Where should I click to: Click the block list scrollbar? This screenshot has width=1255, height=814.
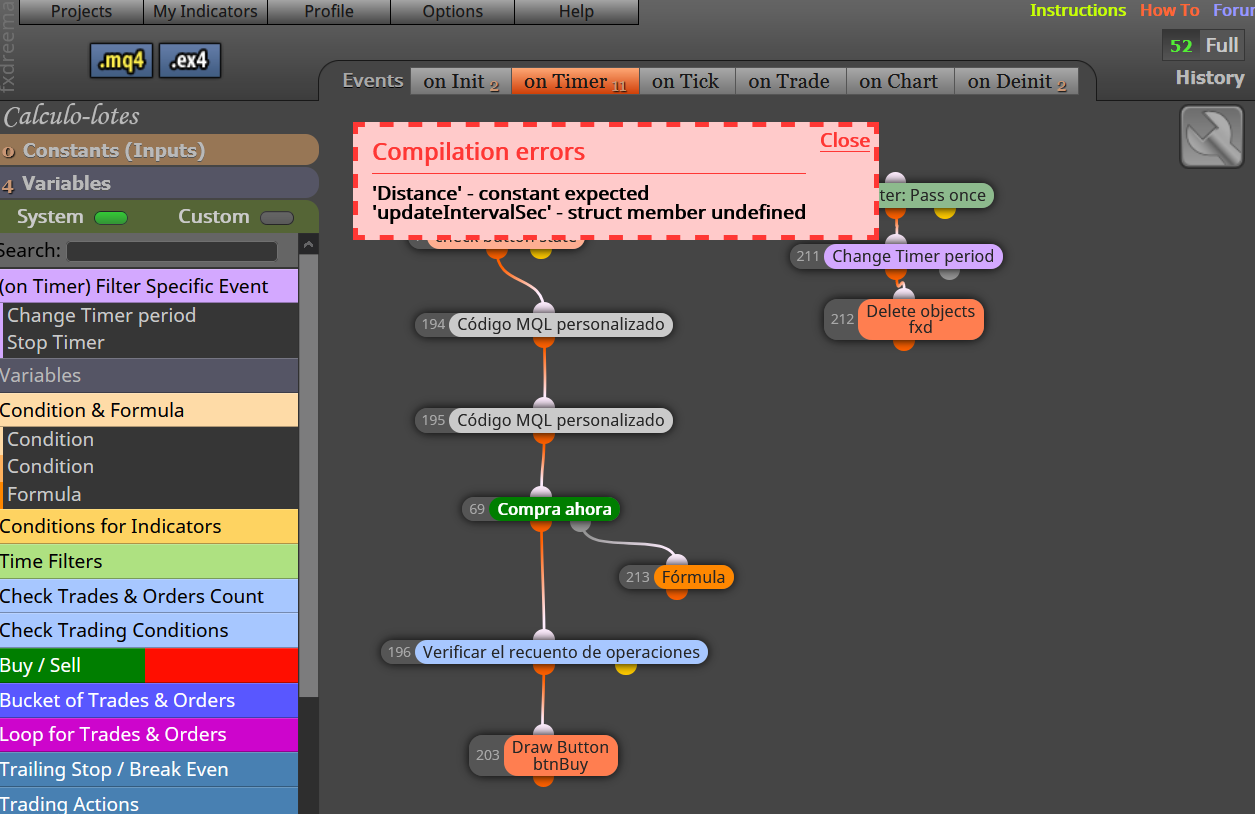click(x=309, y=474)
